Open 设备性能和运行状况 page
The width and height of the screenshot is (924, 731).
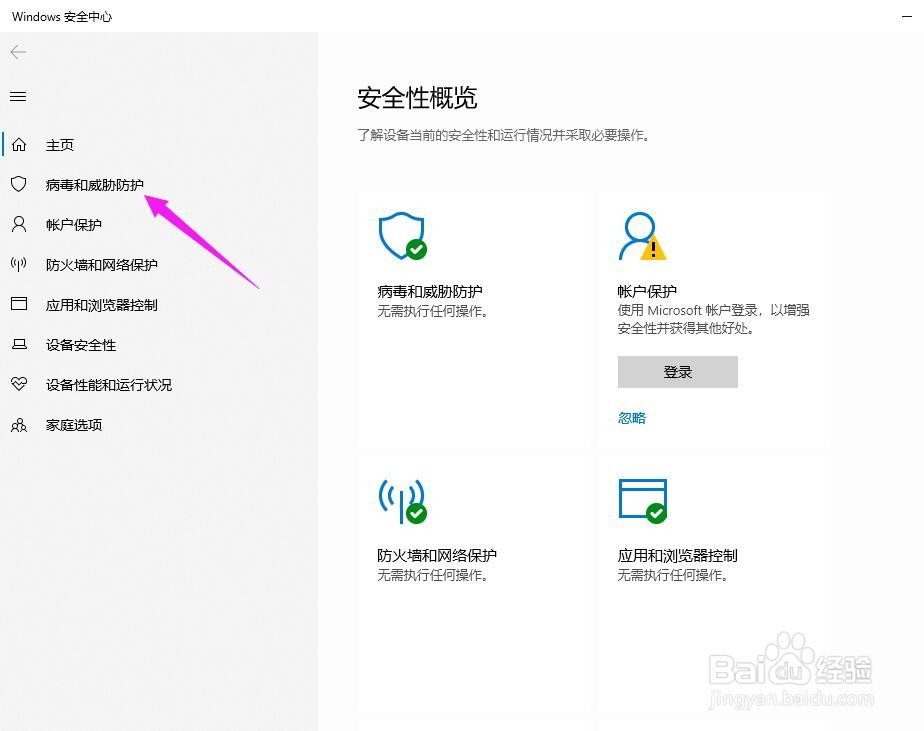[x=106, y=384]
